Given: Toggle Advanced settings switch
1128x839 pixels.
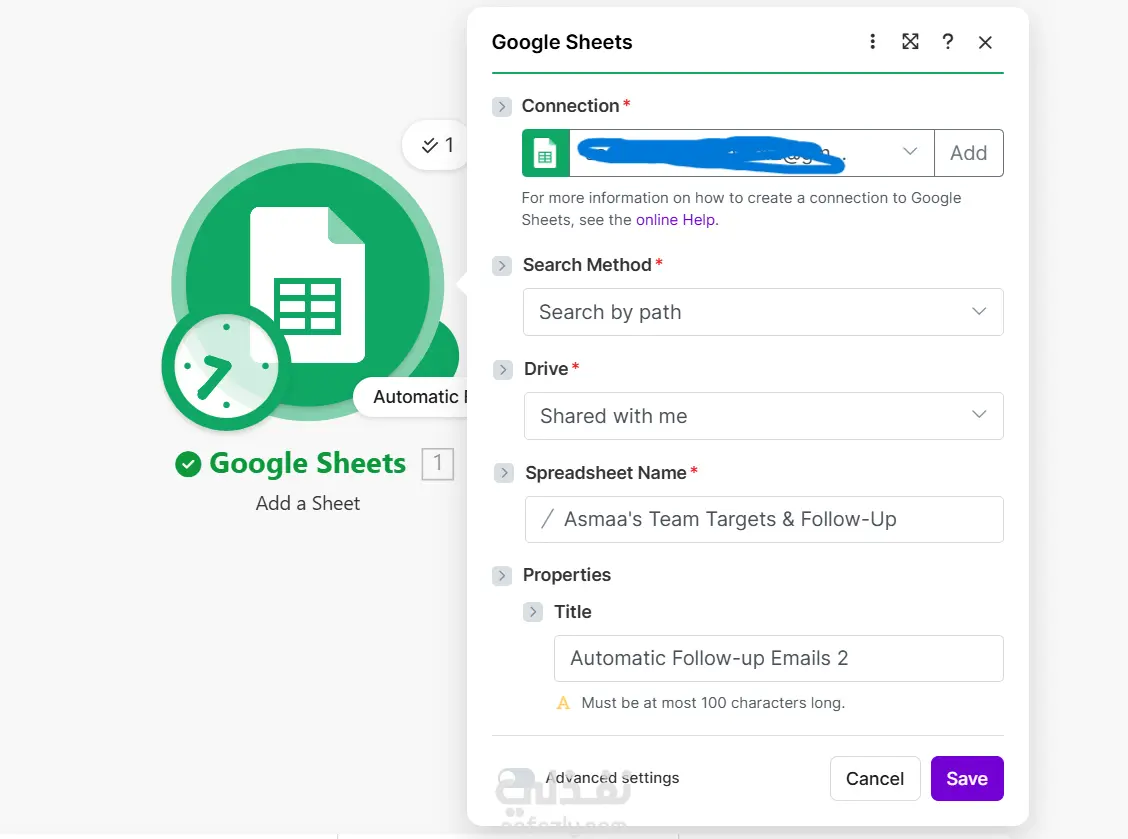Looking at the screenshot, I should pos(515,778).
